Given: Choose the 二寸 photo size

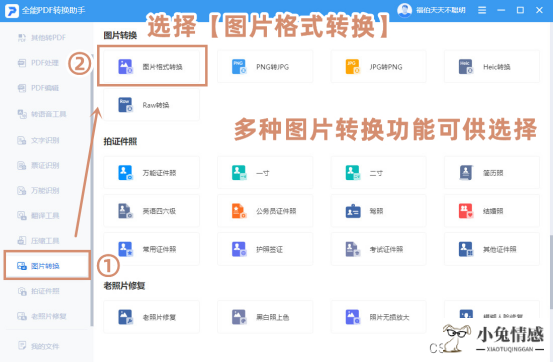Looking at the screenshot, I should click(378, 172).
